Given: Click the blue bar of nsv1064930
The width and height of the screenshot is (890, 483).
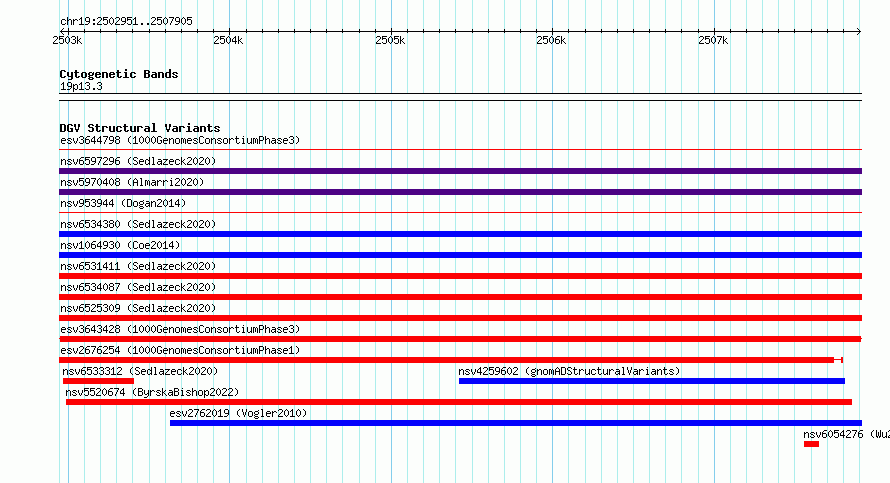Looking at the screenshot, I should pyautogui.click(x=460, y=255).
